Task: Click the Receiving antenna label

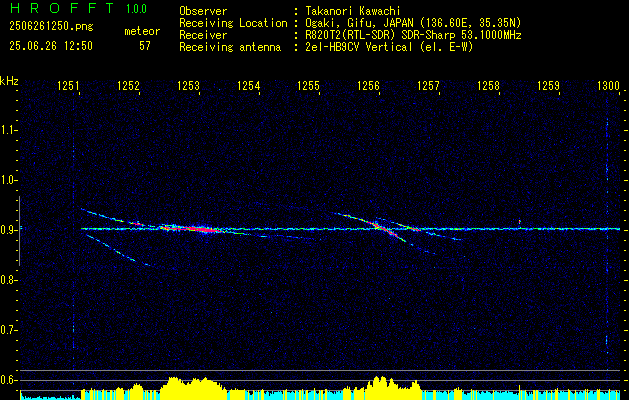Action: tap(230, 47)
